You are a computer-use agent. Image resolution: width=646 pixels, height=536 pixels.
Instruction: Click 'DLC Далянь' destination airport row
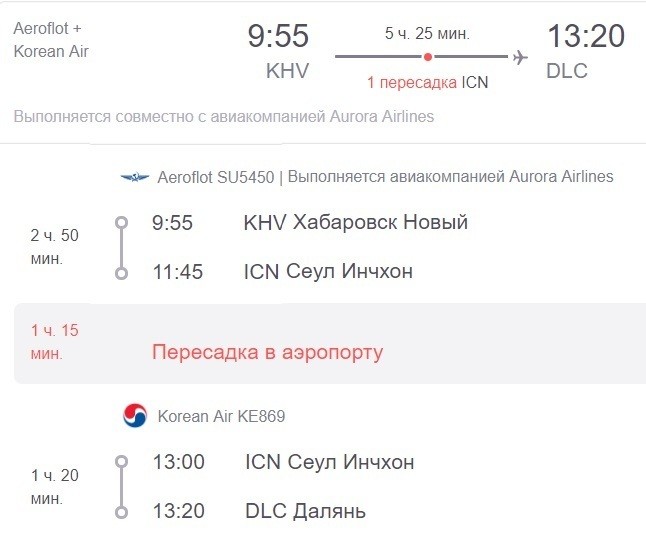(x=305, y=512)
